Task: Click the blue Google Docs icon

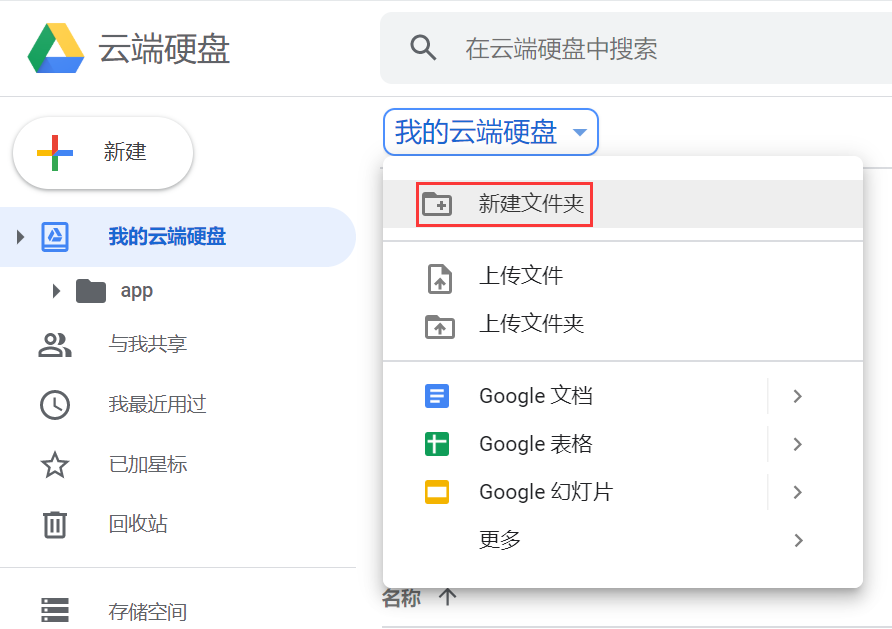Action: pyautogui.click(x=437, y=396)
